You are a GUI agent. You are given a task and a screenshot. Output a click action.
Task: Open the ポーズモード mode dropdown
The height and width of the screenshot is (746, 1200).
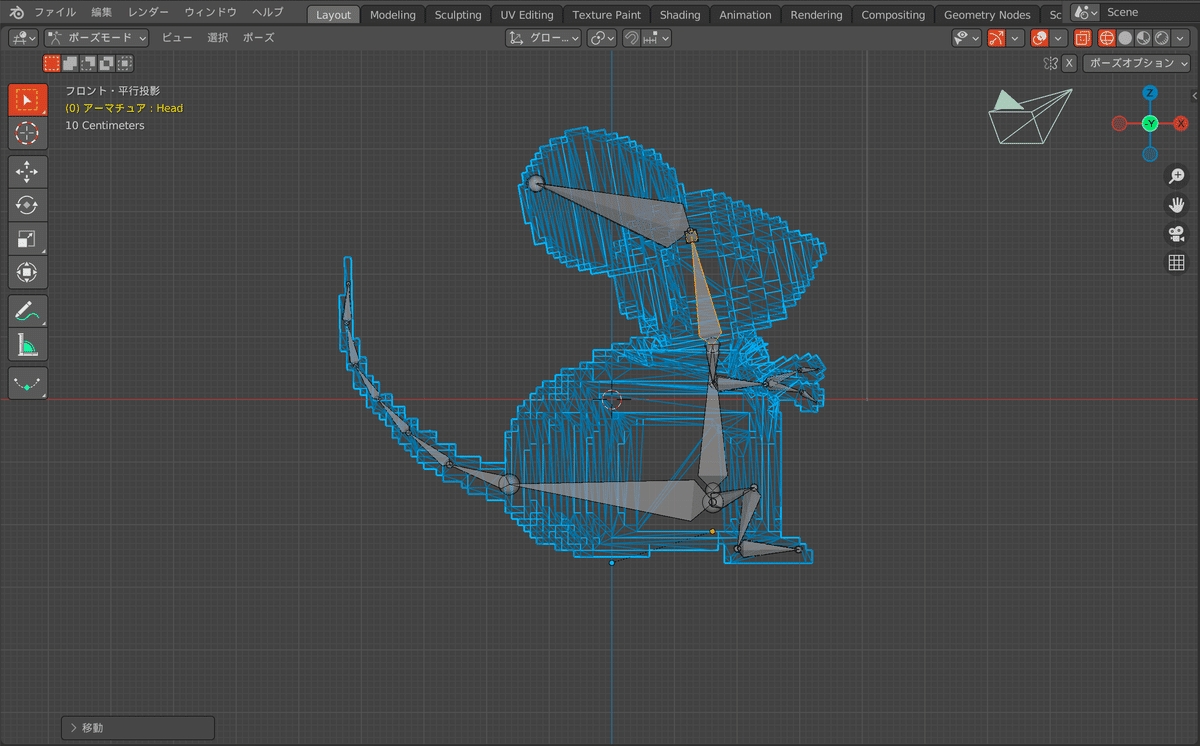point(97,38)
